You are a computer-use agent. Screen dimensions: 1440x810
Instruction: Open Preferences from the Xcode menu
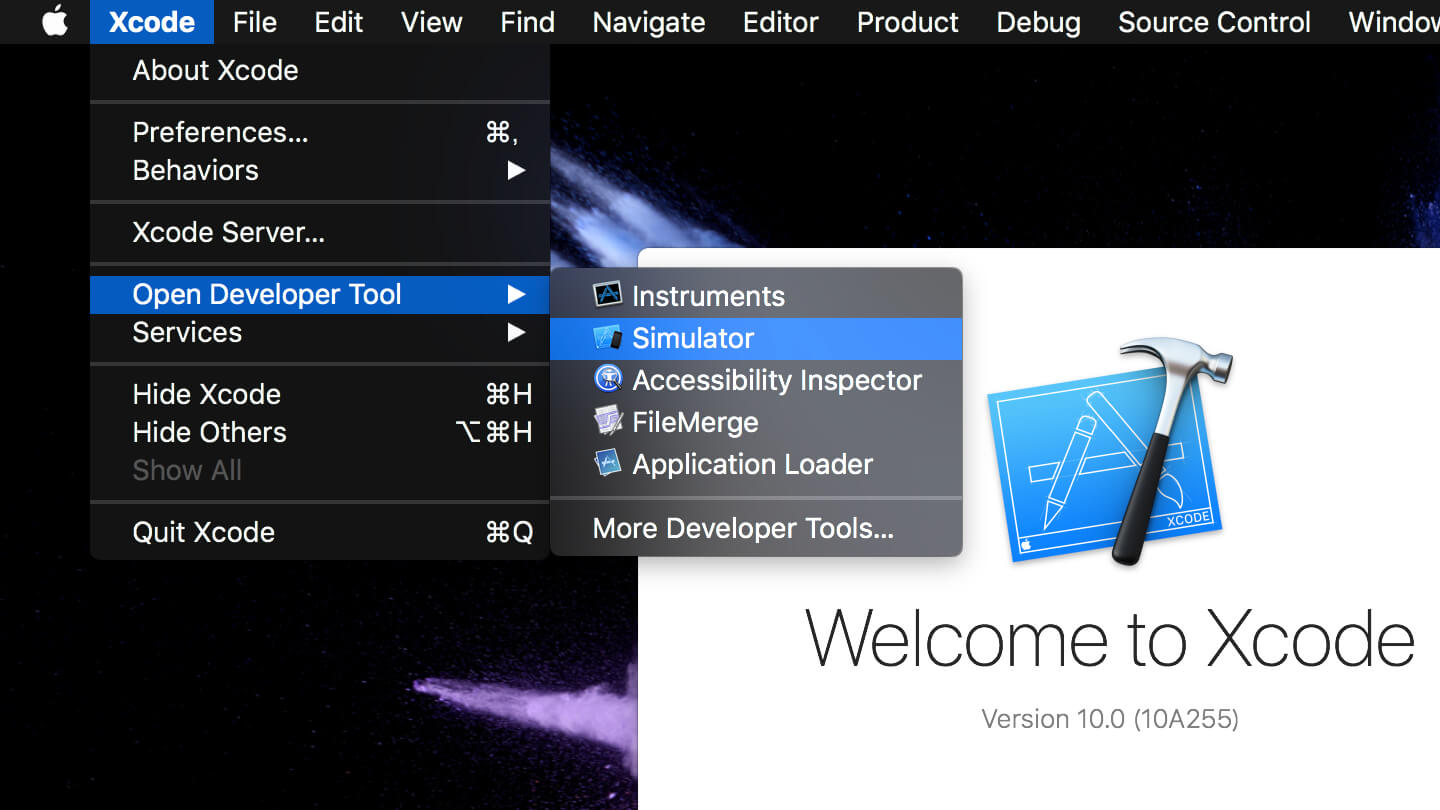coord(220,133)
